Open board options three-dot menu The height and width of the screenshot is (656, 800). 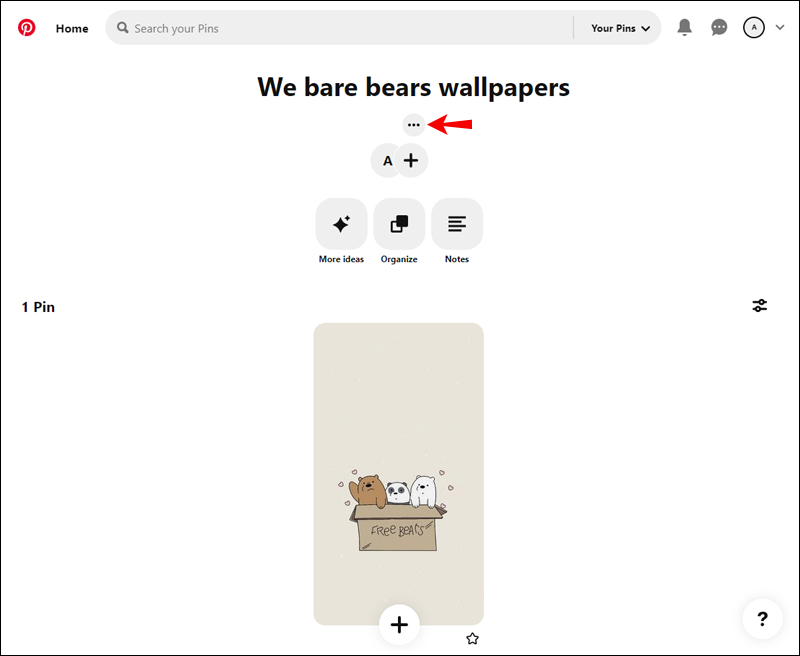(413, 125)
